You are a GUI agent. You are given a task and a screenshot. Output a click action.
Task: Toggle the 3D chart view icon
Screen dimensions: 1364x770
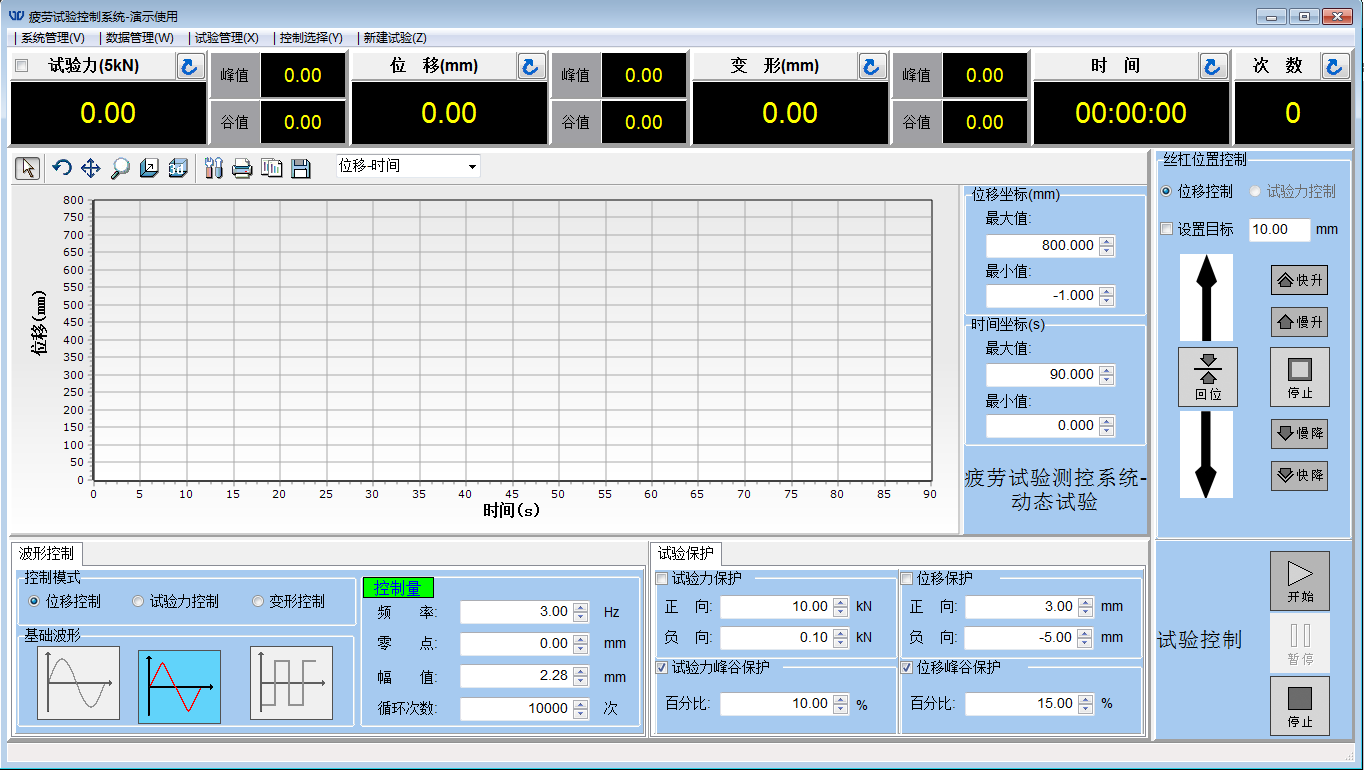tap(178, 168)
